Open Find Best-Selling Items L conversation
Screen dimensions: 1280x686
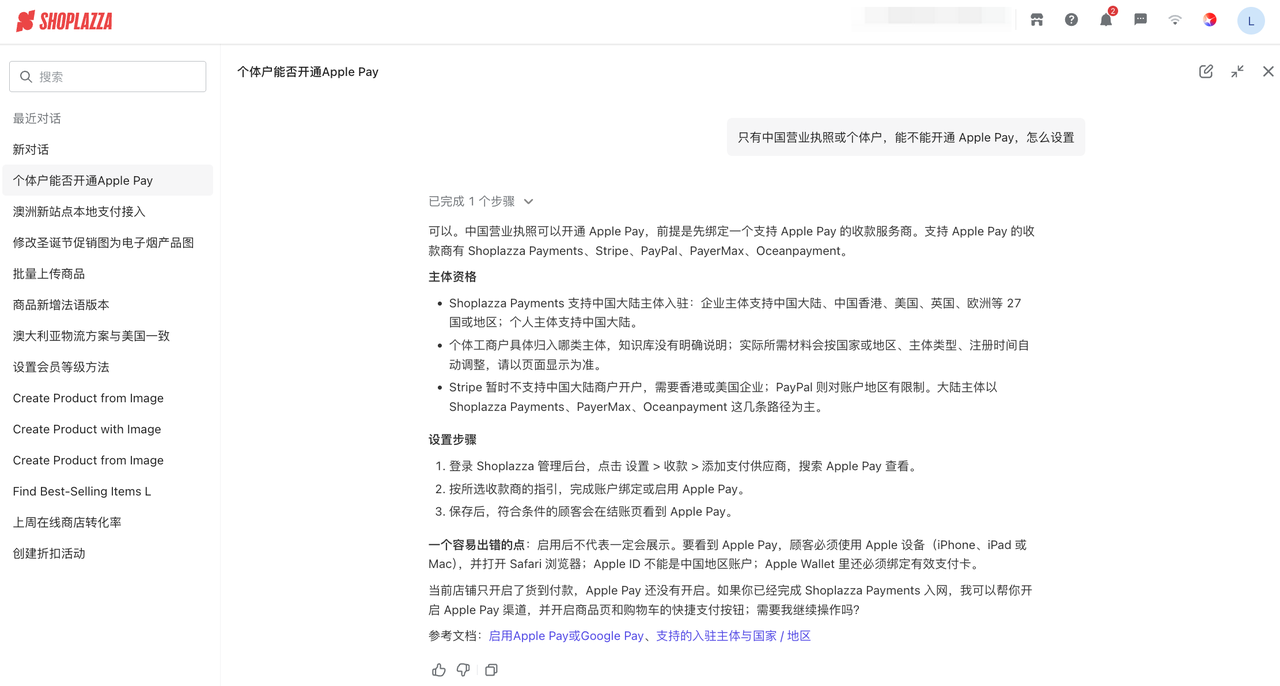click(x=107, y=491)
